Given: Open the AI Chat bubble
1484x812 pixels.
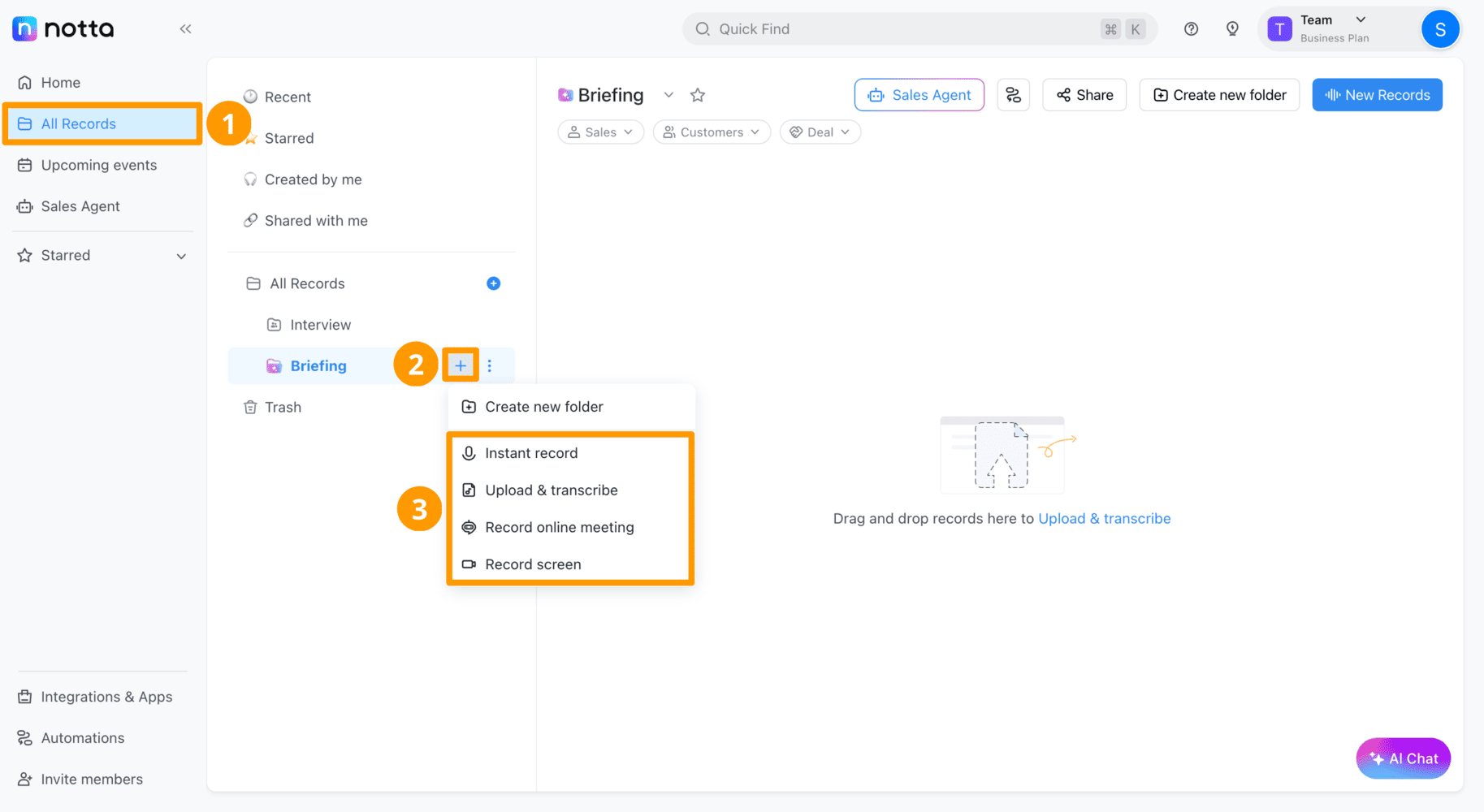Looking at the screenshot, I should pyautogui.click(x=1403, y=758).
